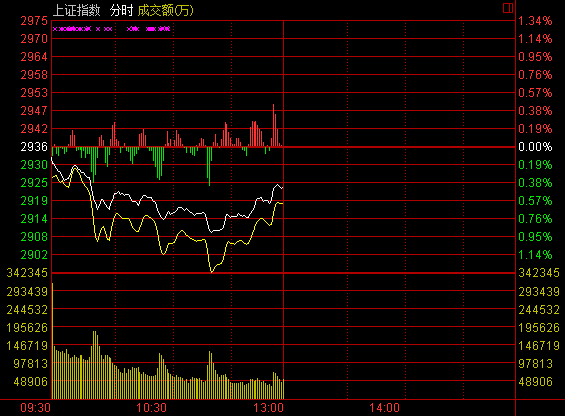
Task: Open the 成交额(万) turnover indicator label
Action: pos(165,10)
